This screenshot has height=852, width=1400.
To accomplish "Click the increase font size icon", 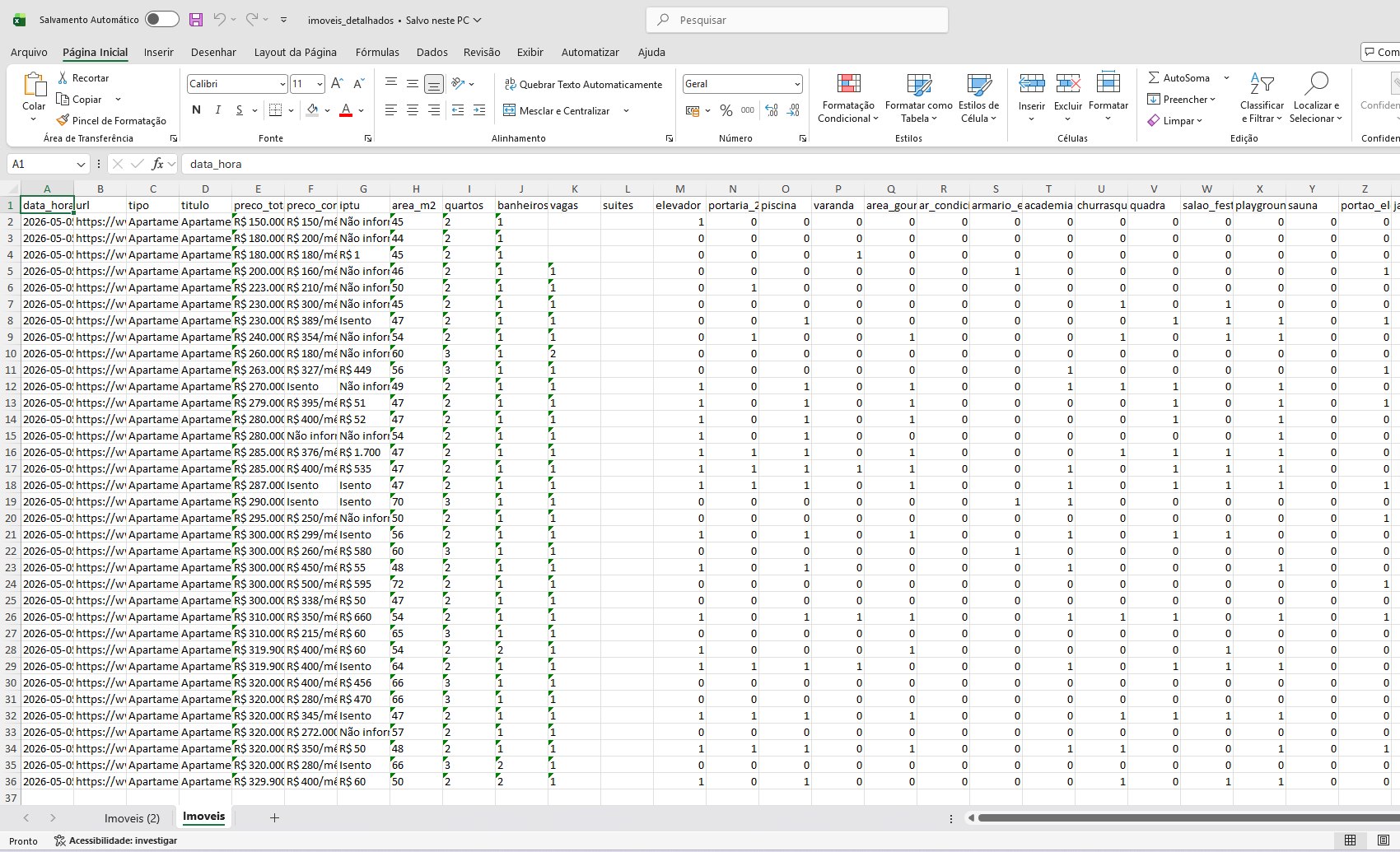I will (x=337, y=83).
